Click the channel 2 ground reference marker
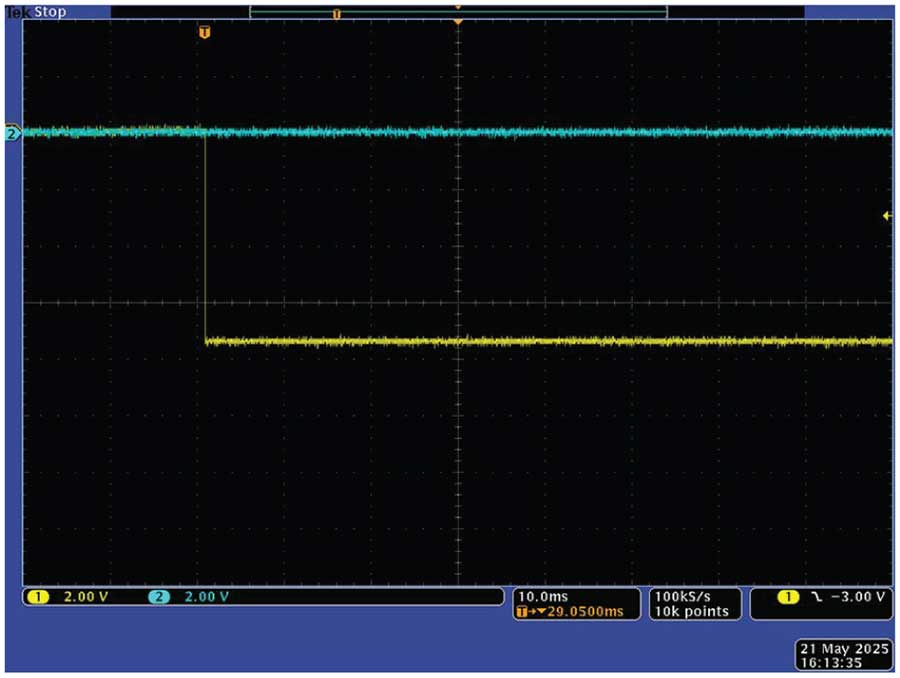 [12, 132]
